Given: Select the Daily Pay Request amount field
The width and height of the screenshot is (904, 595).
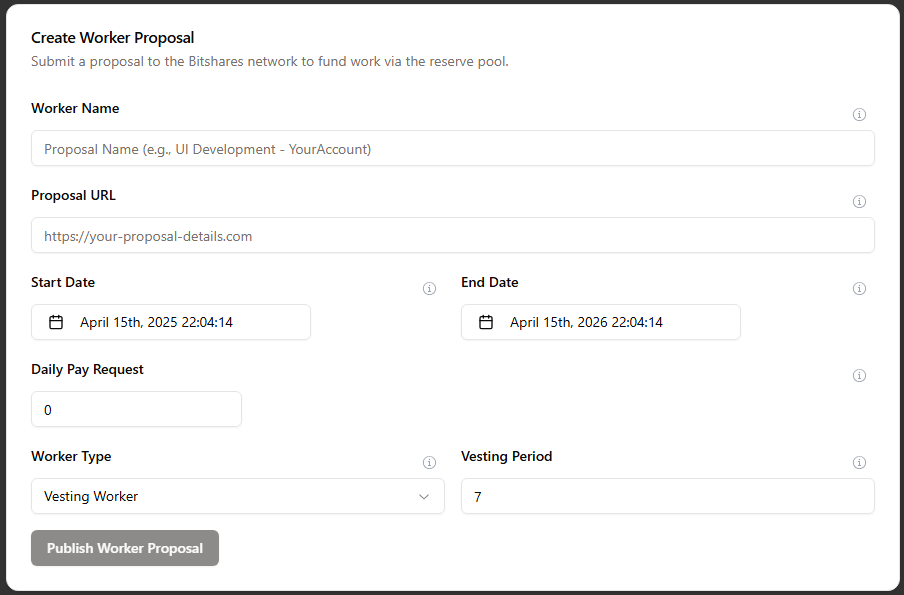Looking at the screenshot, I should pyautogui.click(x=136, y=409).
